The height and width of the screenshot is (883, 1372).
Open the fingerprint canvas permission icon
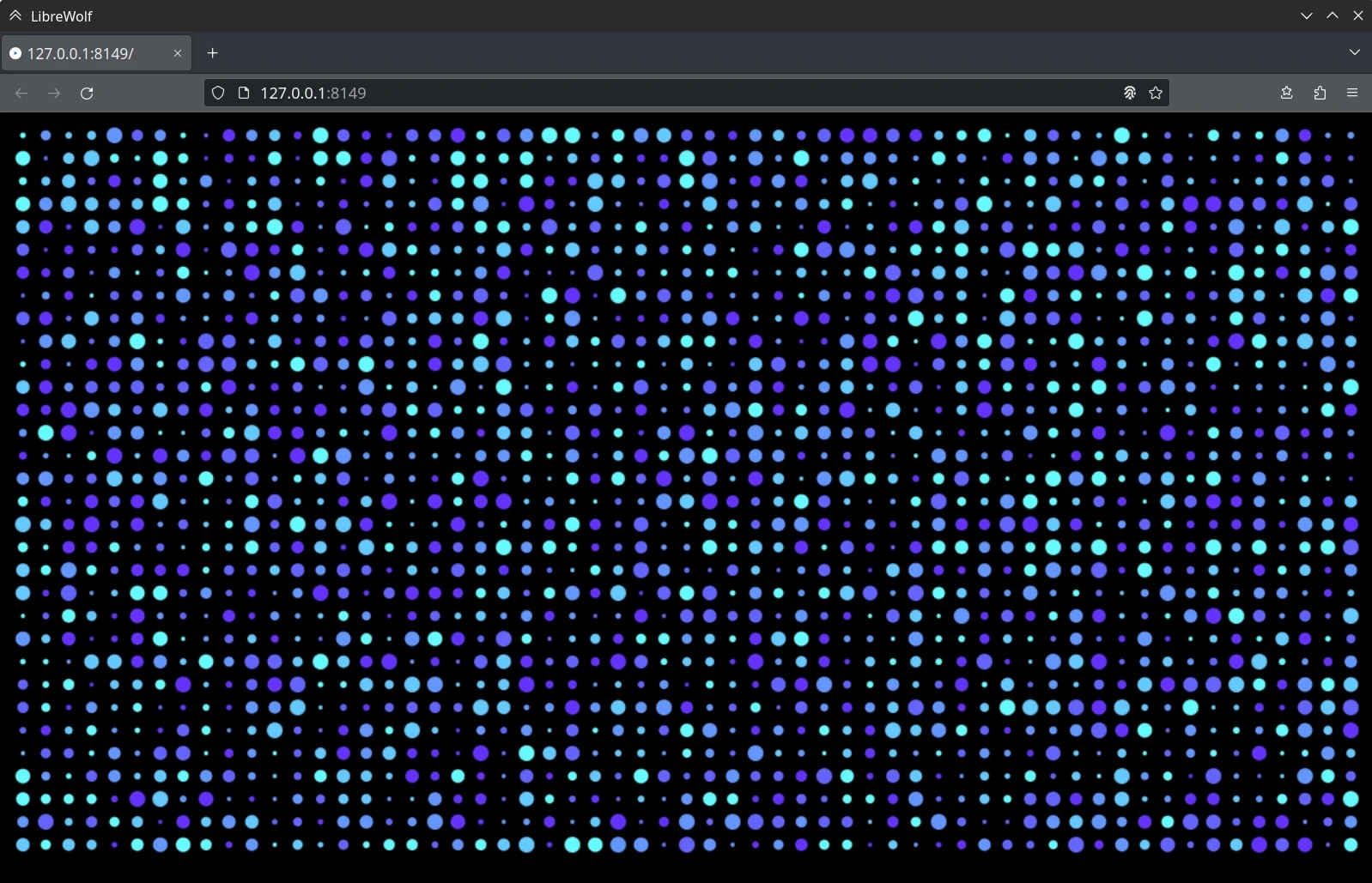coord(1130,93)
